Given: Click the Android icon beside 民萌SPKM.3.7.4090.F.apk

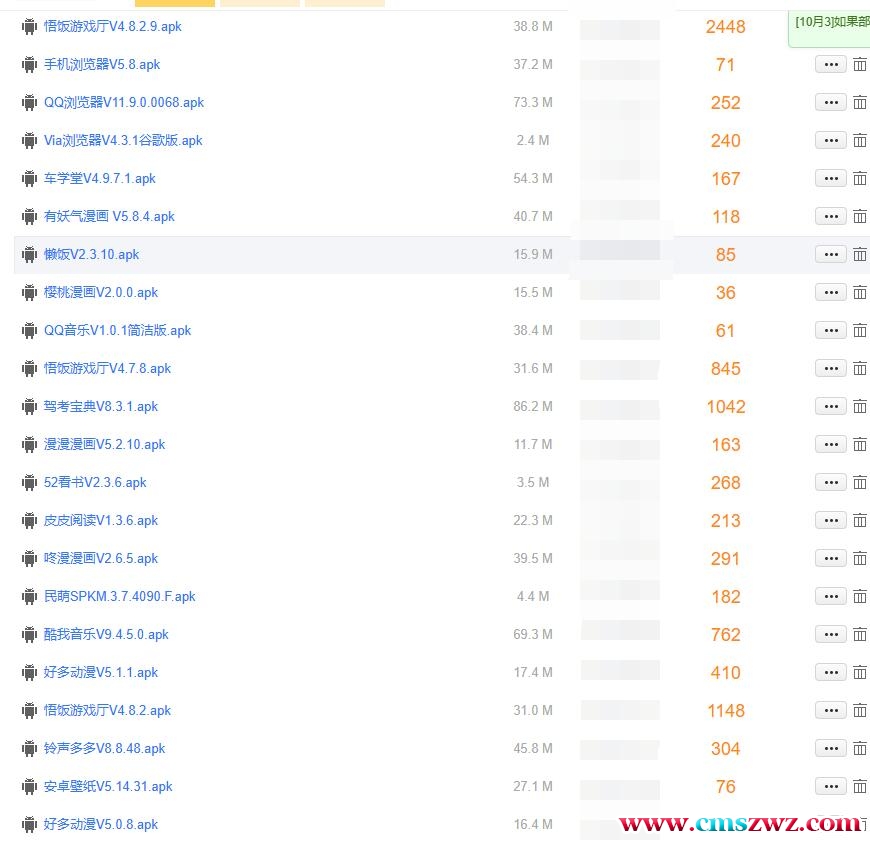Looking at the screenshot, I should (x=29, y=597).
